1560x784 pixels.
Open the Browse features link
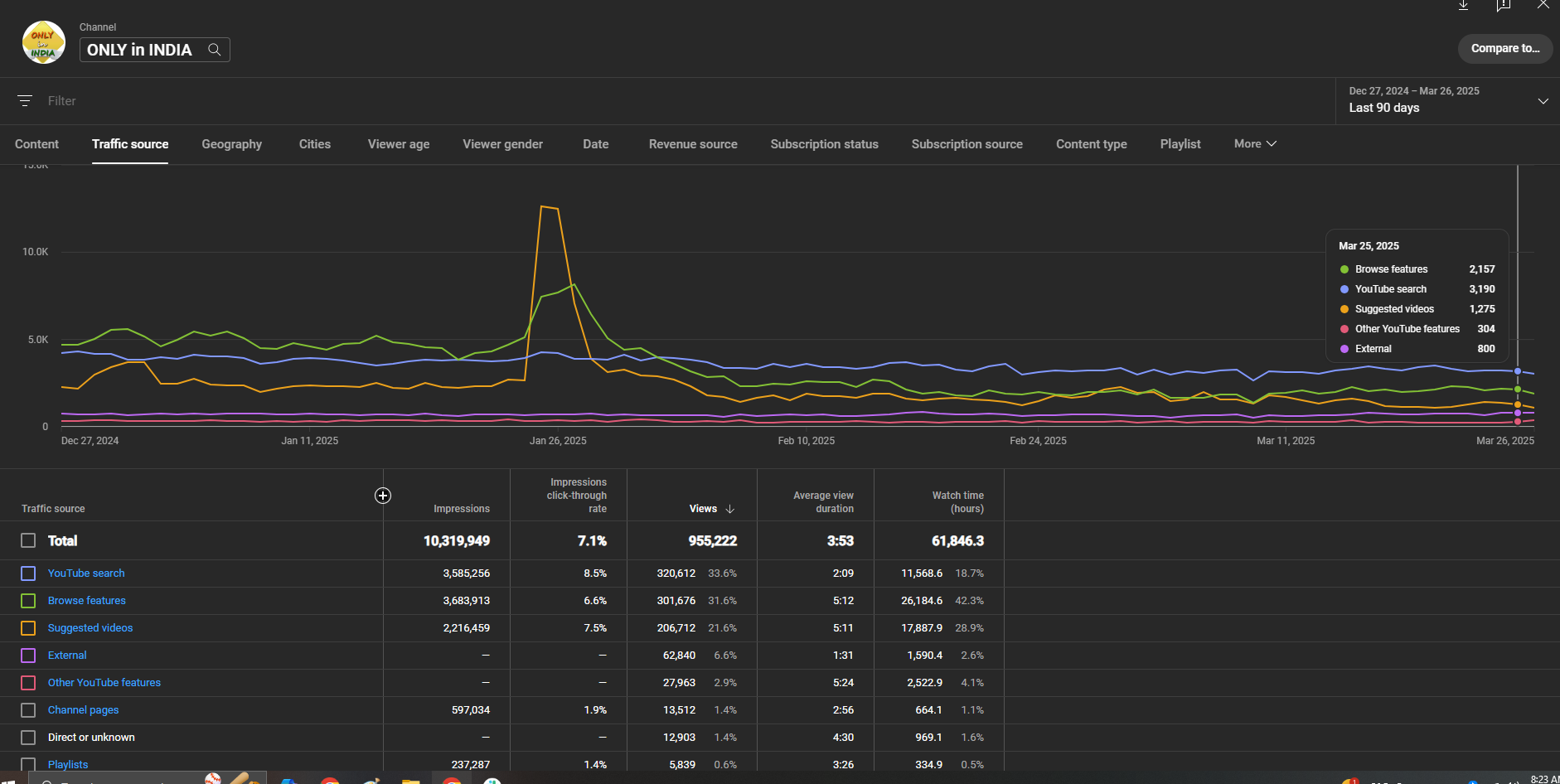point(87,601)
